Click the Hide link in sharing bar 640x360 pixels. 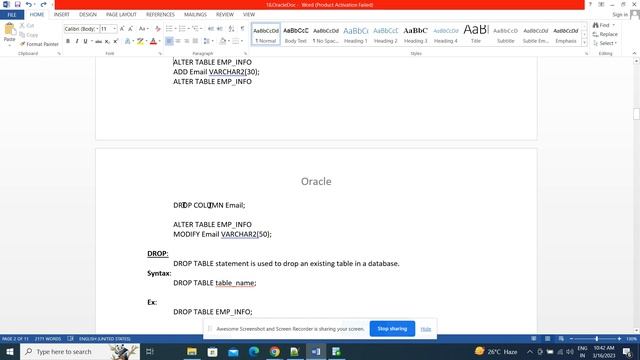pyautogui.click(x=426, y=329)
